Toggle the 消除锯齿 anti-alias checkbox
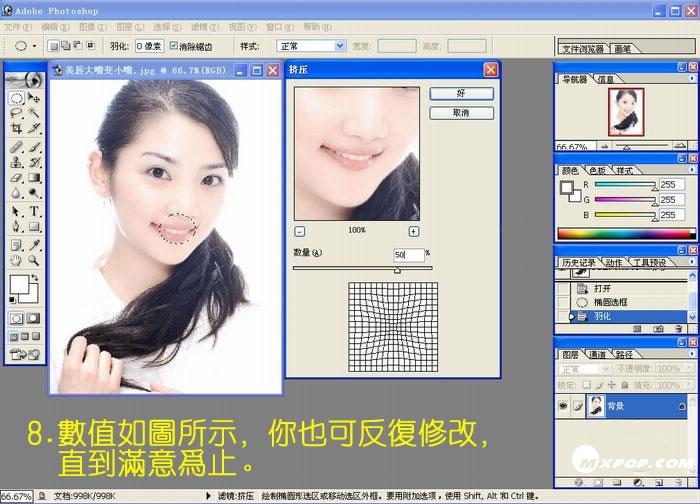The image size is (700, 504). 173,46
